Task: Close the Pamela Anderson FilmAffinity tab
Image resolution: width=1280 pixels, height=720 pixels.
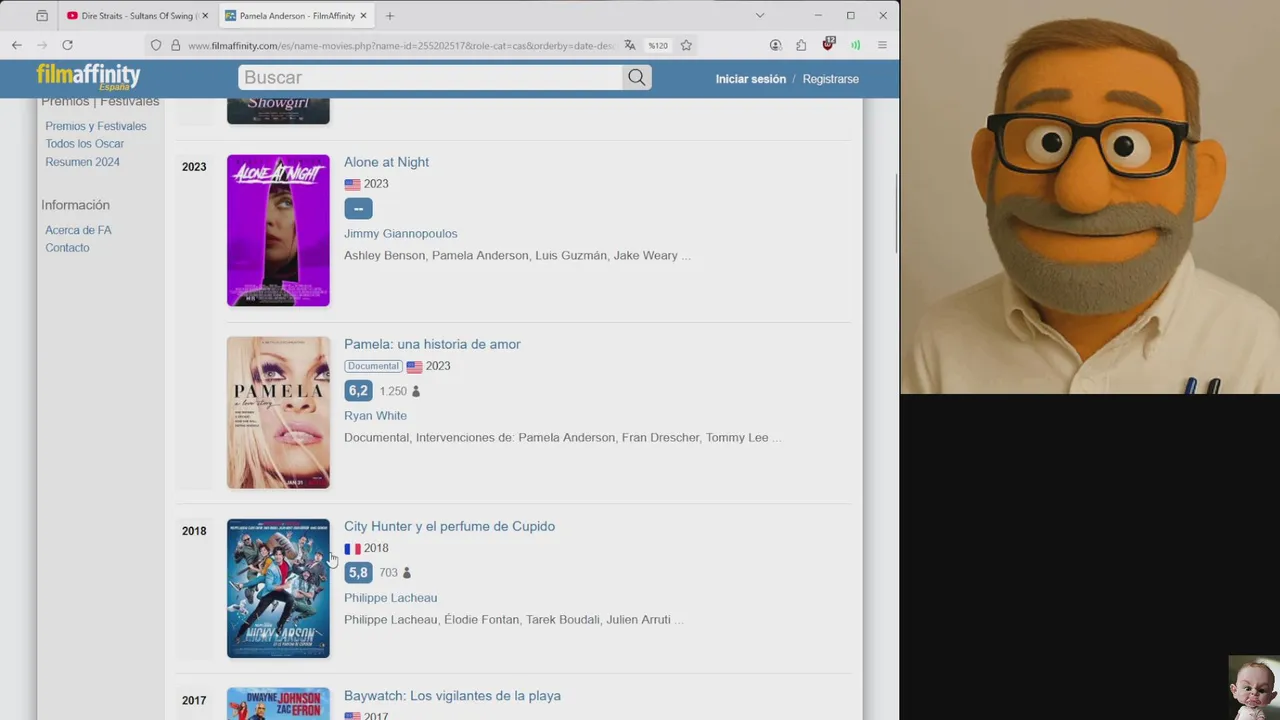Action: click(x=363, y=16)
